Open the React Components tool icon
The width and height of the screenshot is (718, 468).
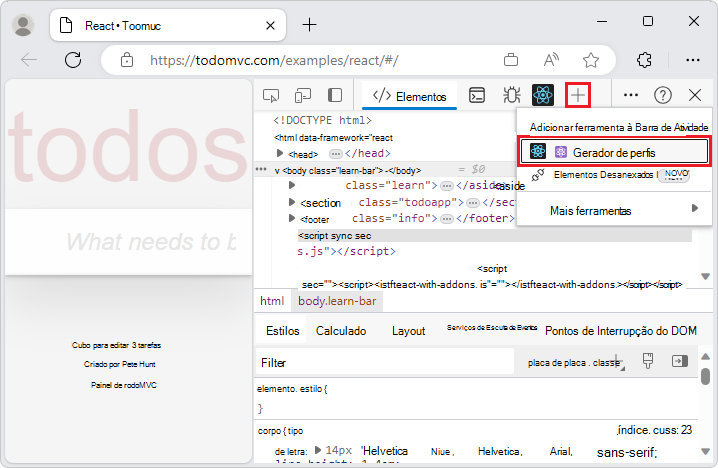[543, 95]
